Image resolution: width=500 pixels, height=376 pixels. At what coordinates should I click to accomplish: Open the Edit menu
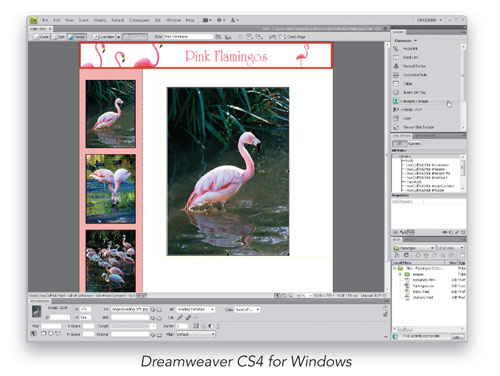point(57,20)
